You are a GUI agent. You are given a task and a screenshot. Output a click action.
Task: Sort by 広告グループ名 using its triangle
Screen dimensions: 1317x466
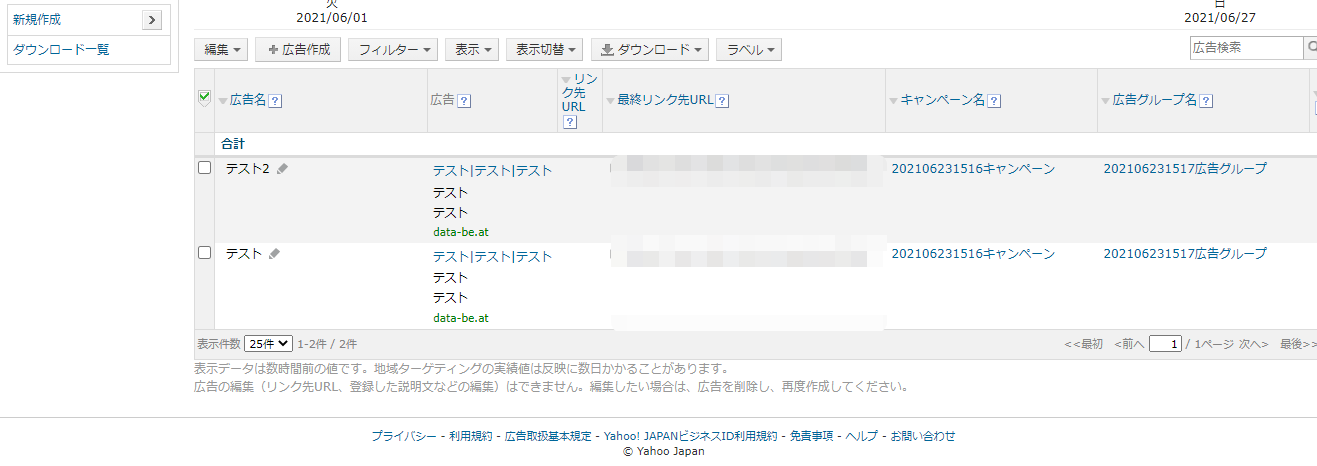(1106, 101)
